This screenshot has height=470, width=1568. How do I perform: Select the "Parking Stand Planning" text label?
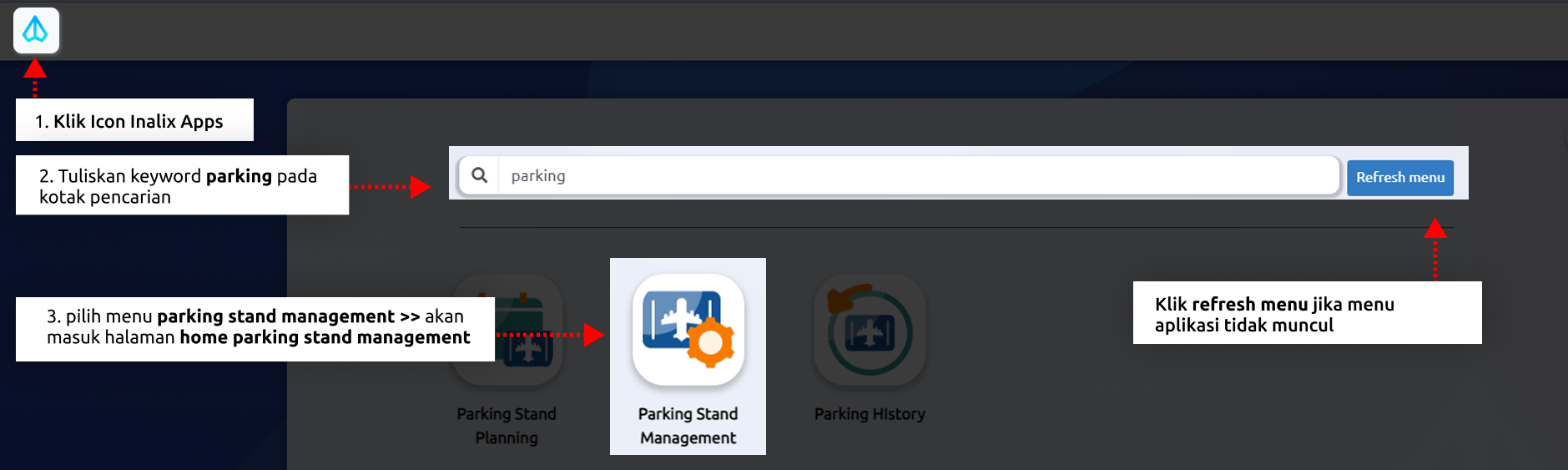(507, 426)
